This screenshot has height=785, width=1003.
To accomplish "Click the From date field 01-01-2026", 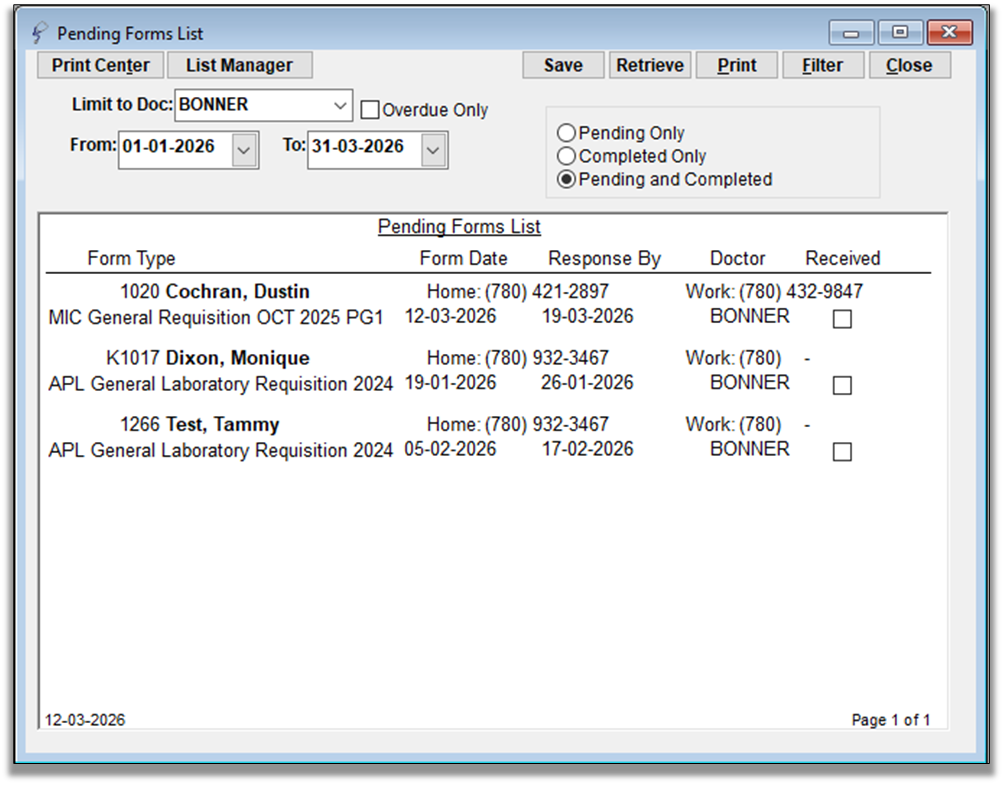I will click(x=172, y=147).
